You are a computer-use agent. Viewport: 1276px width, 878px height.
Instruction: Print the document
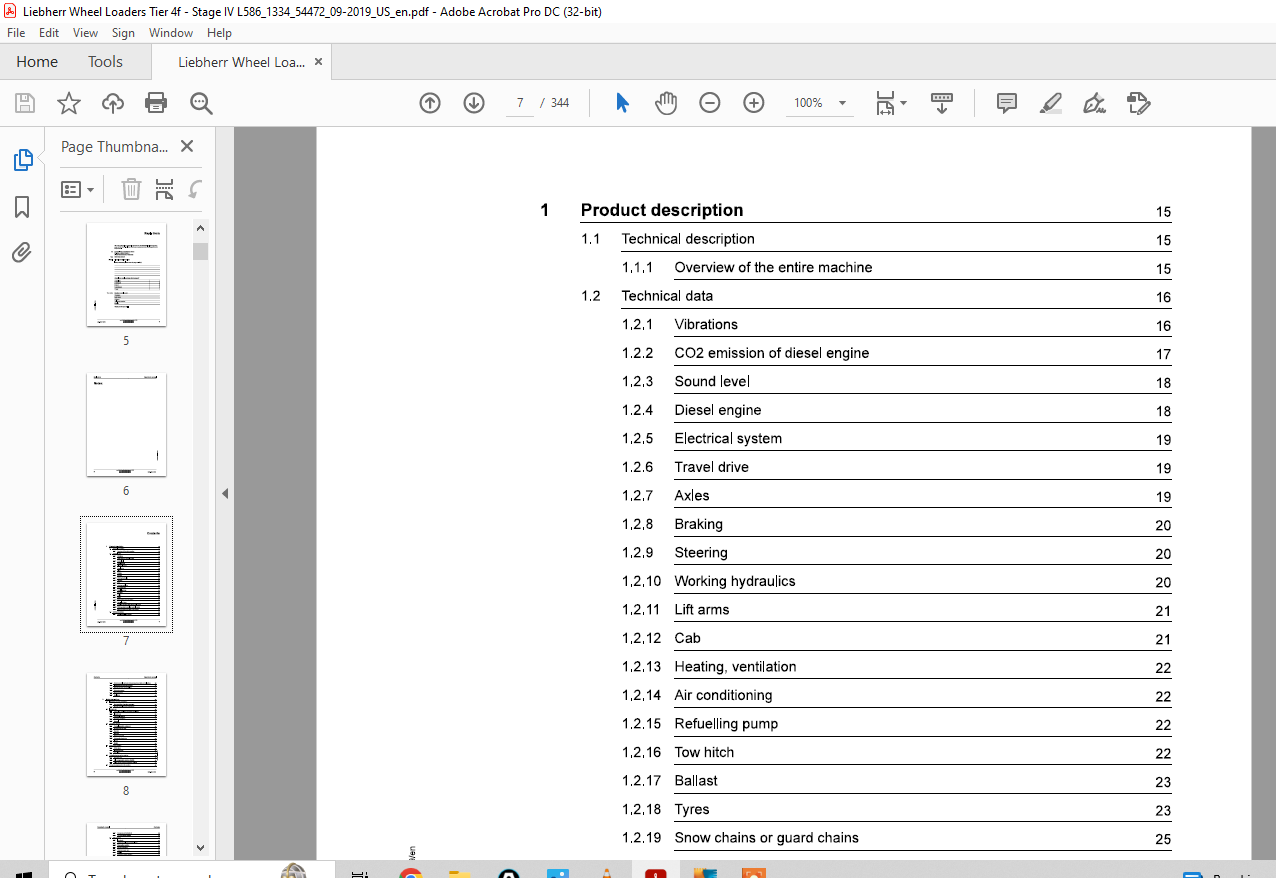point(156,103)
